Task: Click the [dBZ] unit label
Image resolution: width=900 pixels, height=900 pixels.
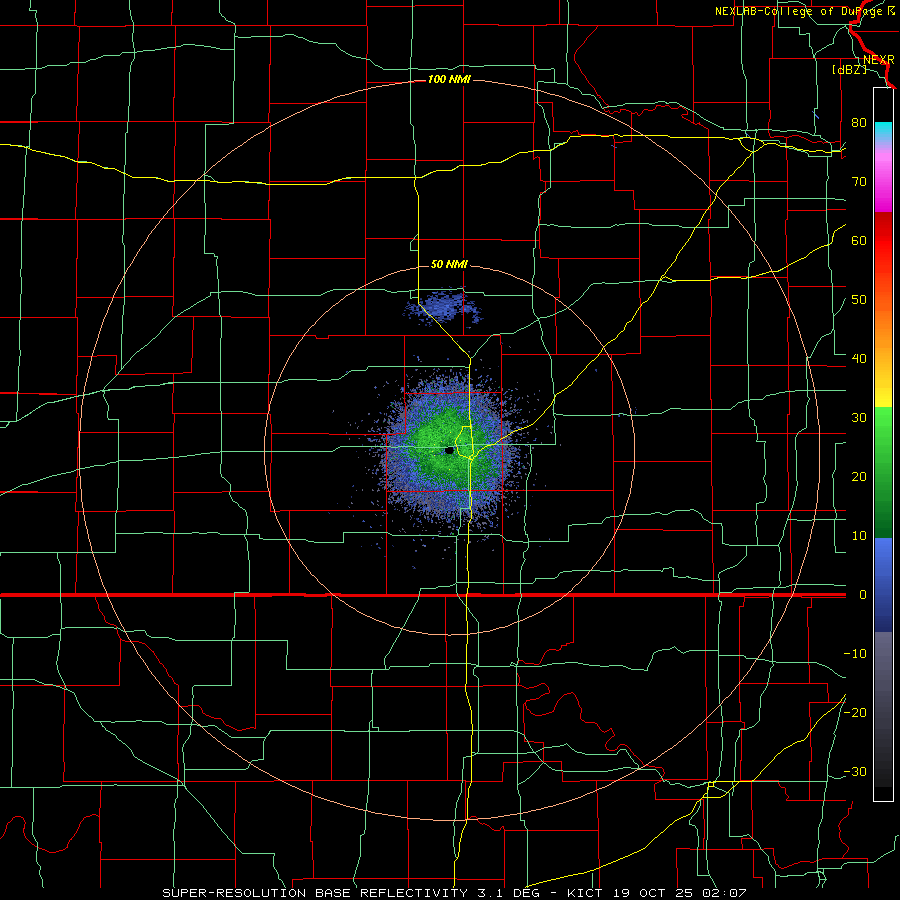Action: 849,70
